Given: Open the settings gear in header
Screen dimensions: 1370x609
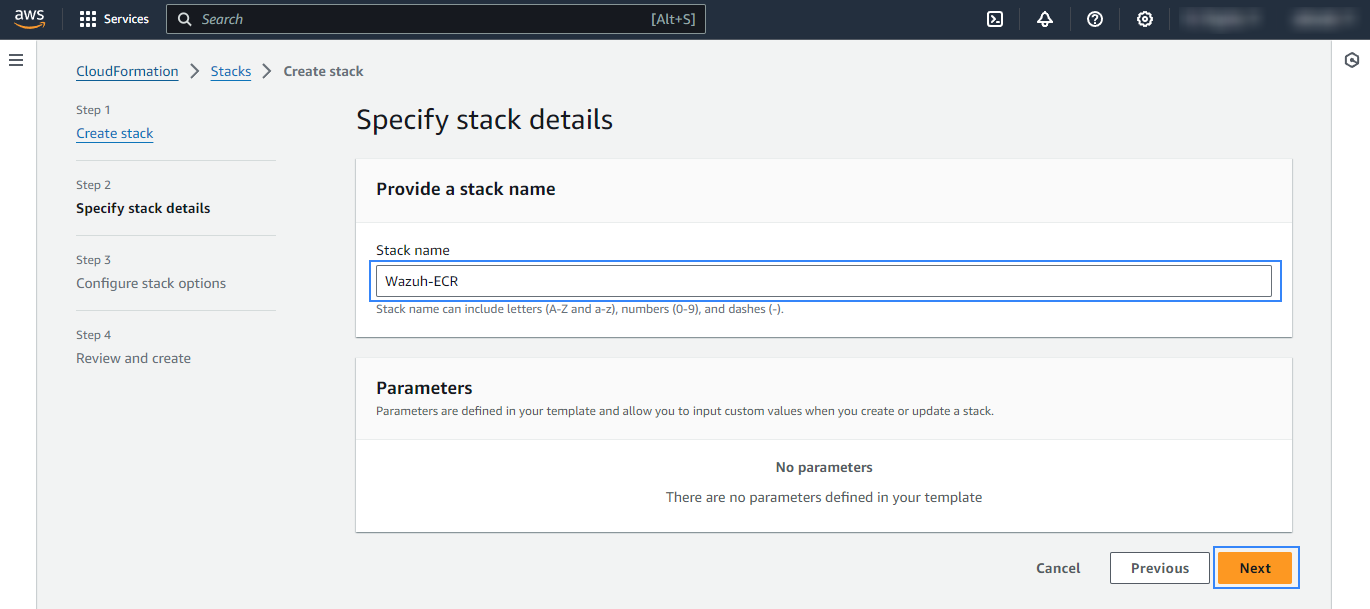Looking at the screenshot, I should [1145, 19].
